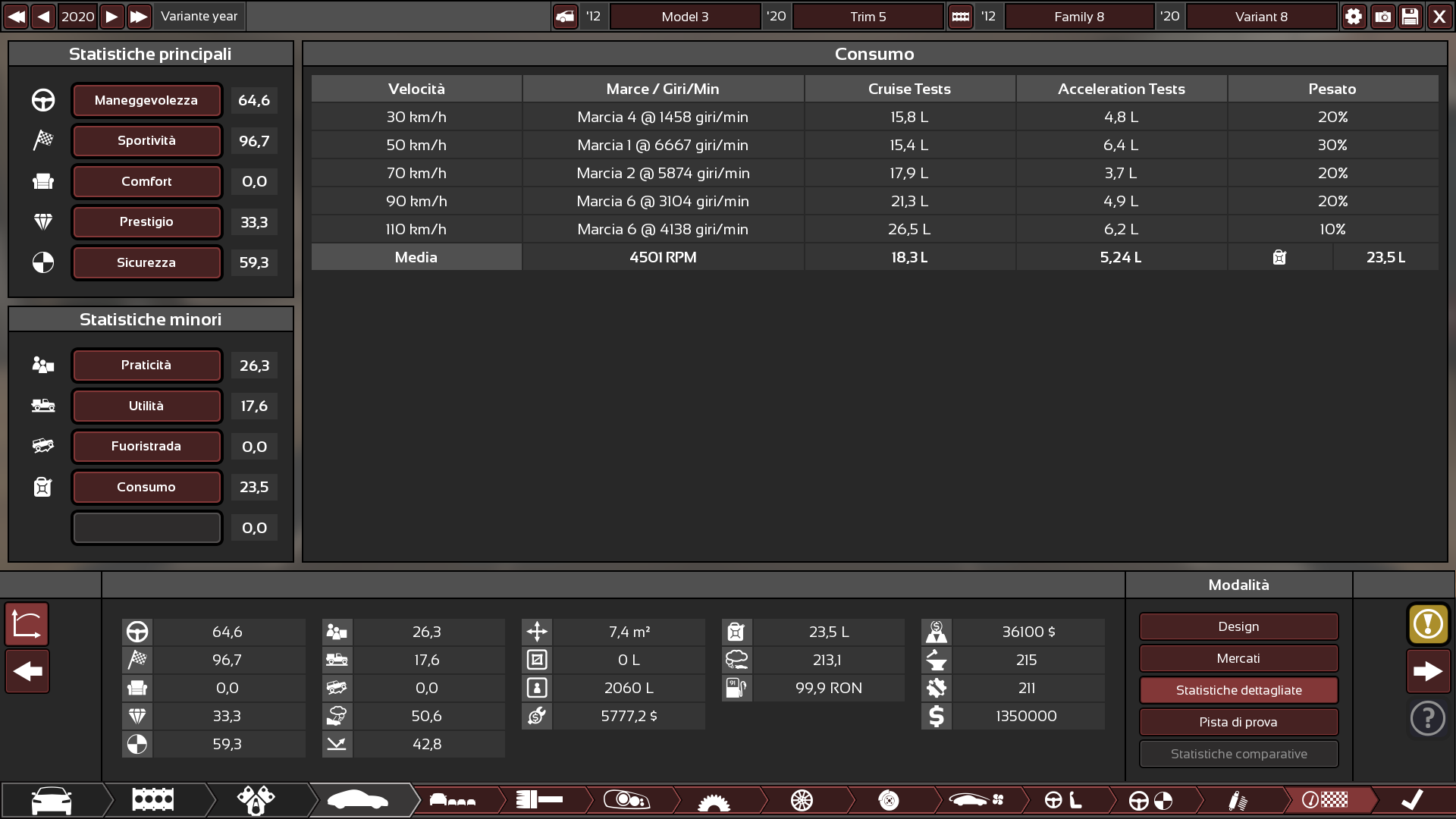Toggle the Consumo statistic

click(x=146, y=487)
